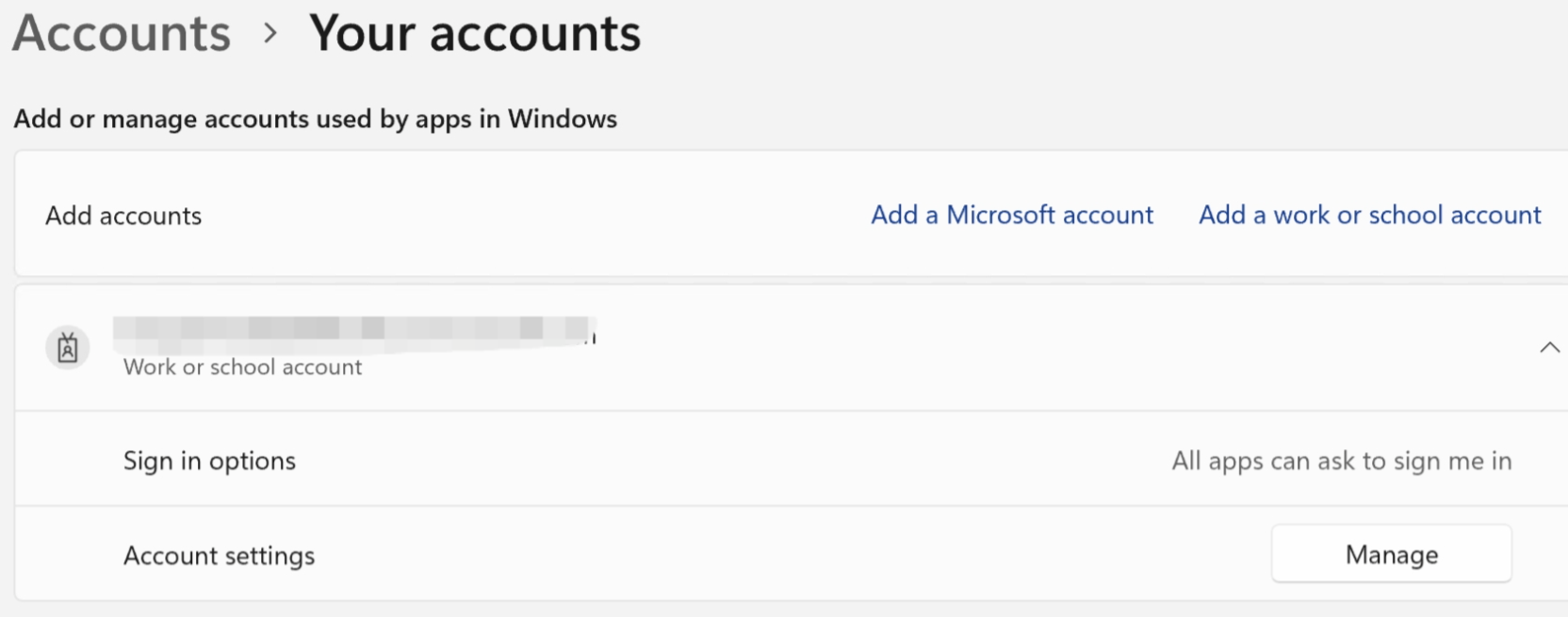
Task: Click 'Add or manage accounts used by apps' heading
Action: click(315, 119)
